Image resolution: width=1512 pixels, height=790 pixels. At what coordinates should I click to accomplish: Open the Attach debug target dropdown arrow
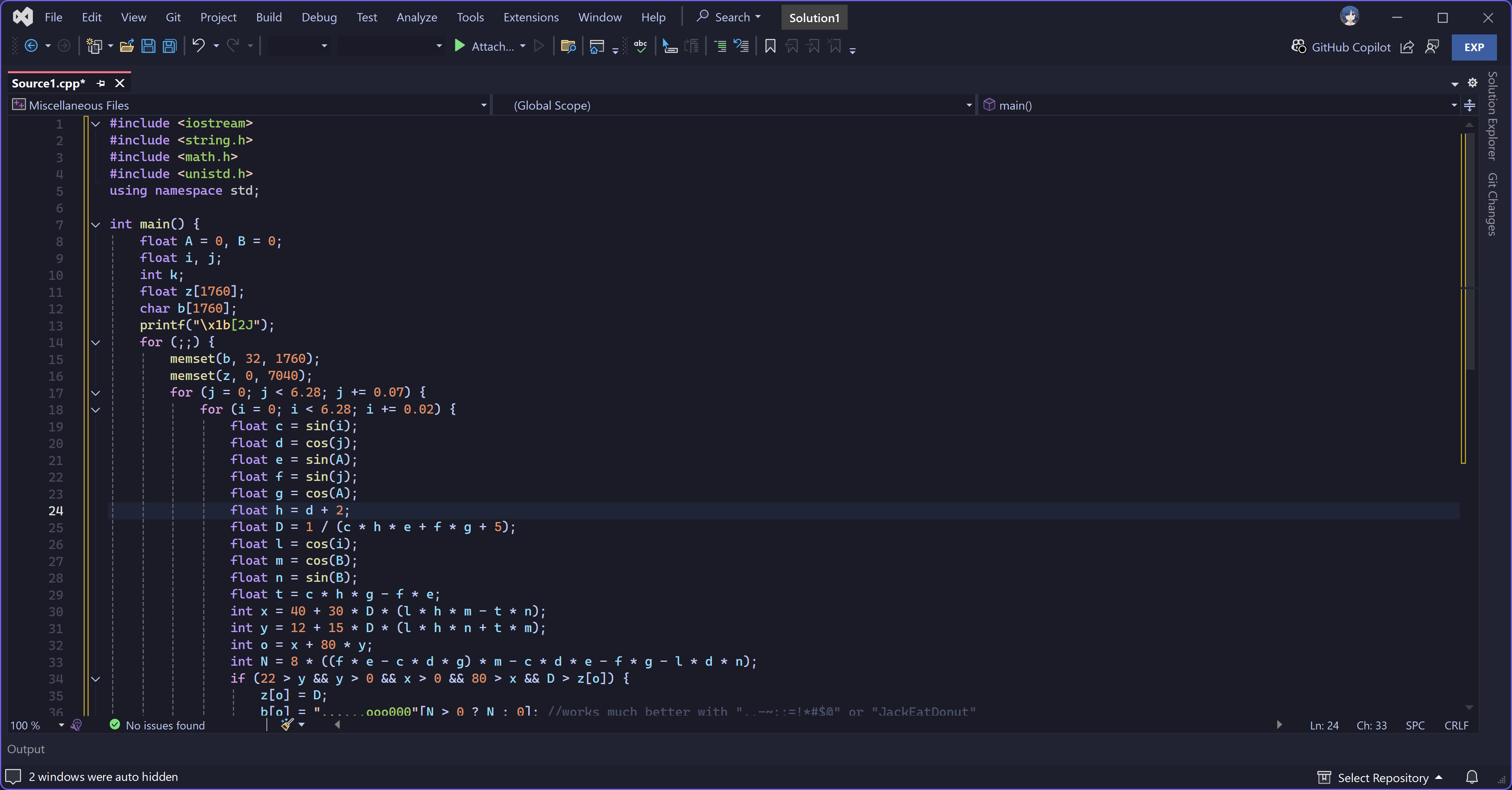click(522, 46)
